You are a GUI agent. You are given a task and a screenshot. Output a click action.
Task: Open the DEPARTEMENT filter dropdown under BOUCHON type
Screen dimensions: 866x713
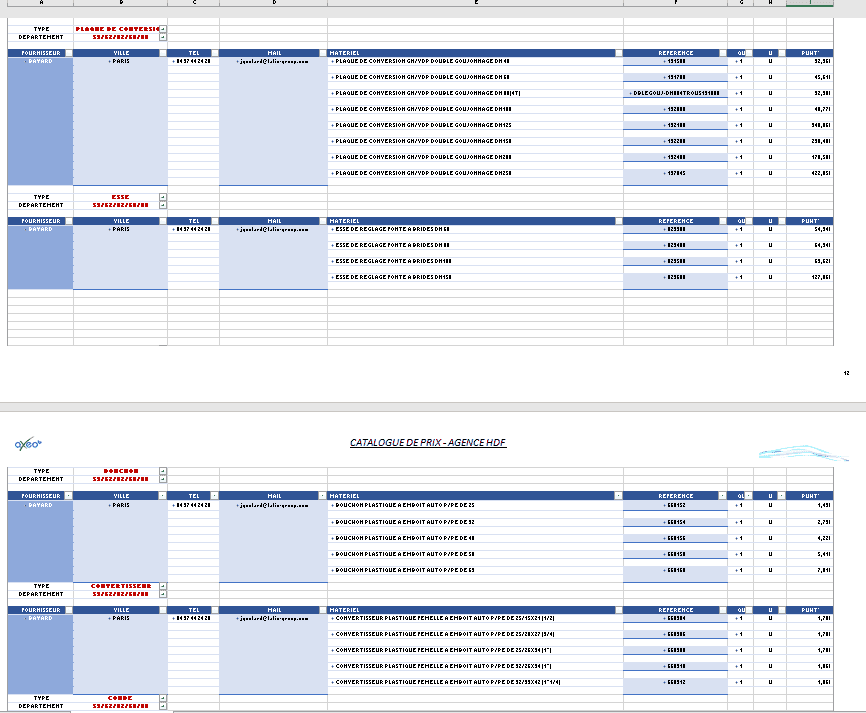pos(163,479)
